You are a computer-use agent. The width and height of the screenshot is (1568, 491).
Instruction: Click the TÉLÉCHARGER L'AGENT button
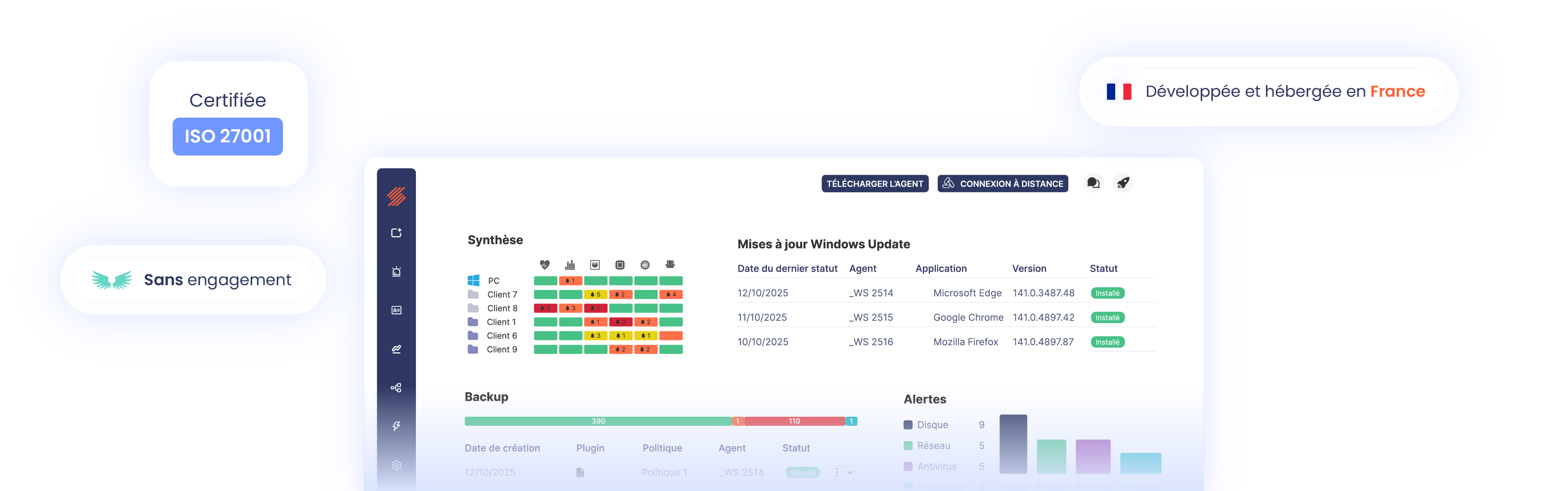coord(875,183)
